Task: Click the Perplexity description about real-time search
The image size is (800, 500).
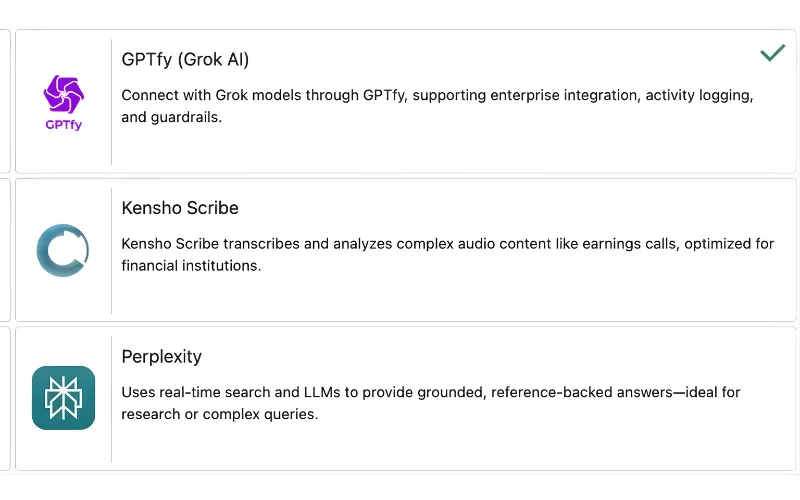Action: coord(431,402)
